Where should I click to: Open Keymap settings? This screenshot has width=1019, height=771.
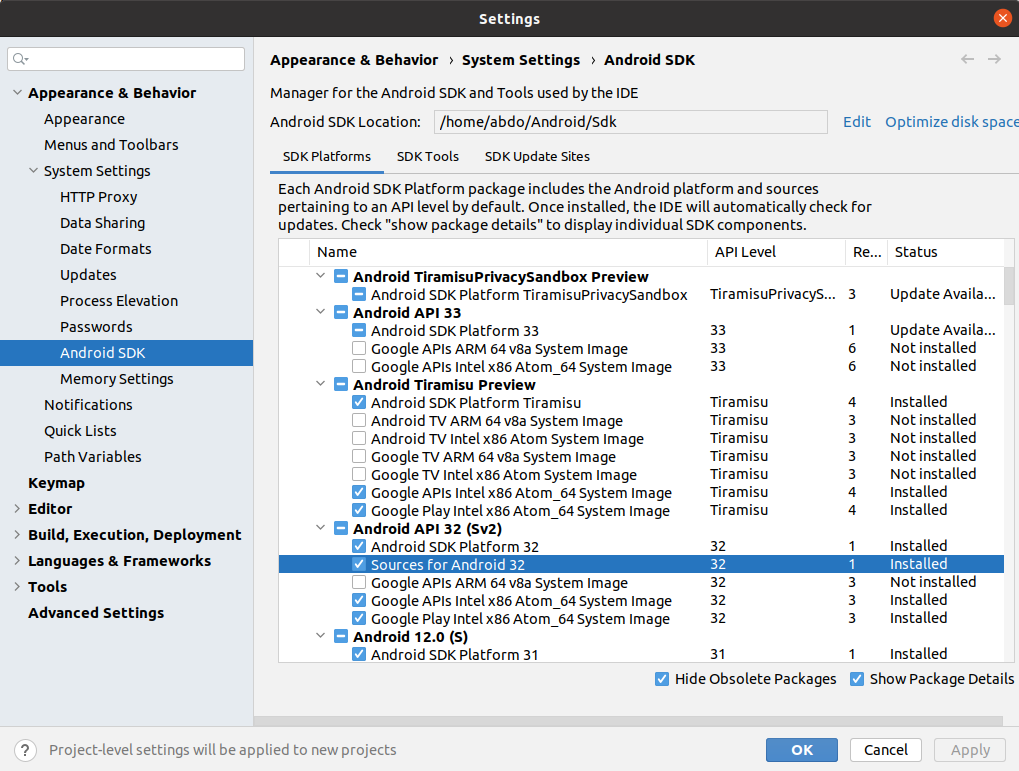57,483
